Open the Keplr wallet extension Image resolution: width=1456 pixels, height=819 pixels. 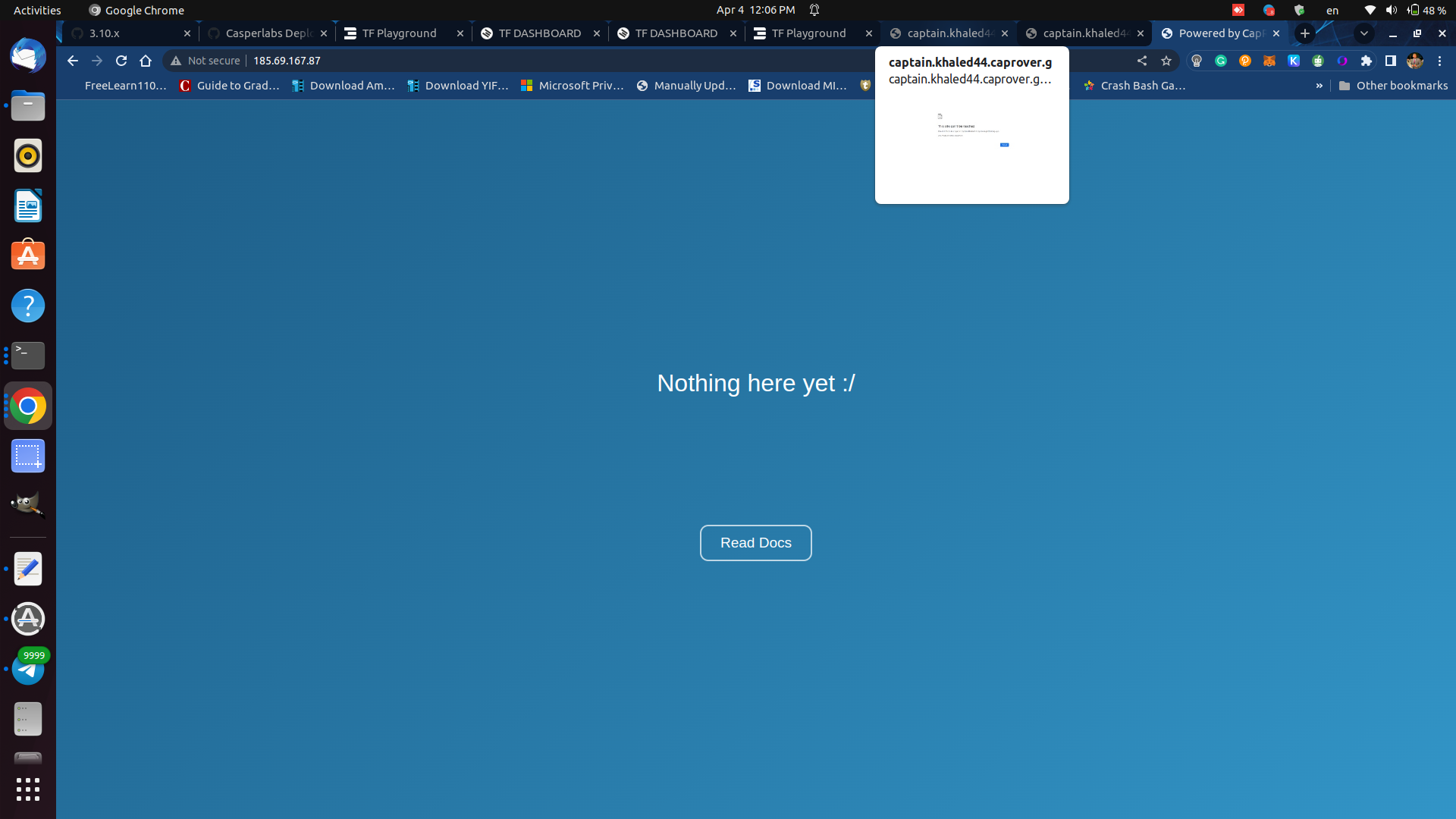(x=1293, y=61)
